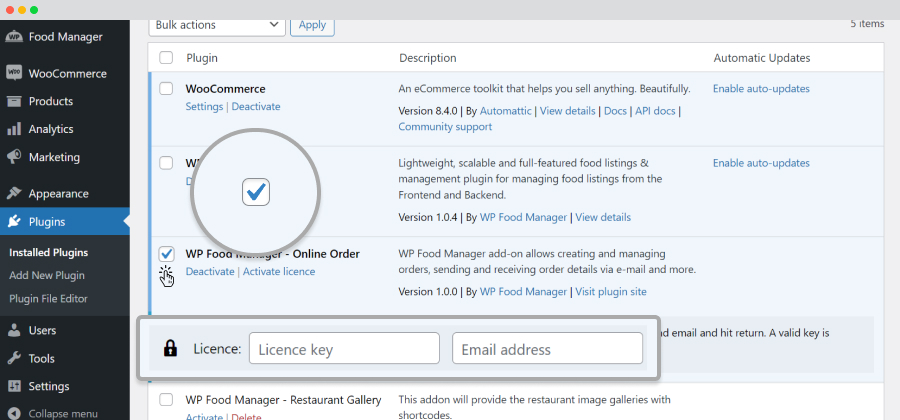Go to the Products menu
The image size is (900, 420).
[65, 101]
